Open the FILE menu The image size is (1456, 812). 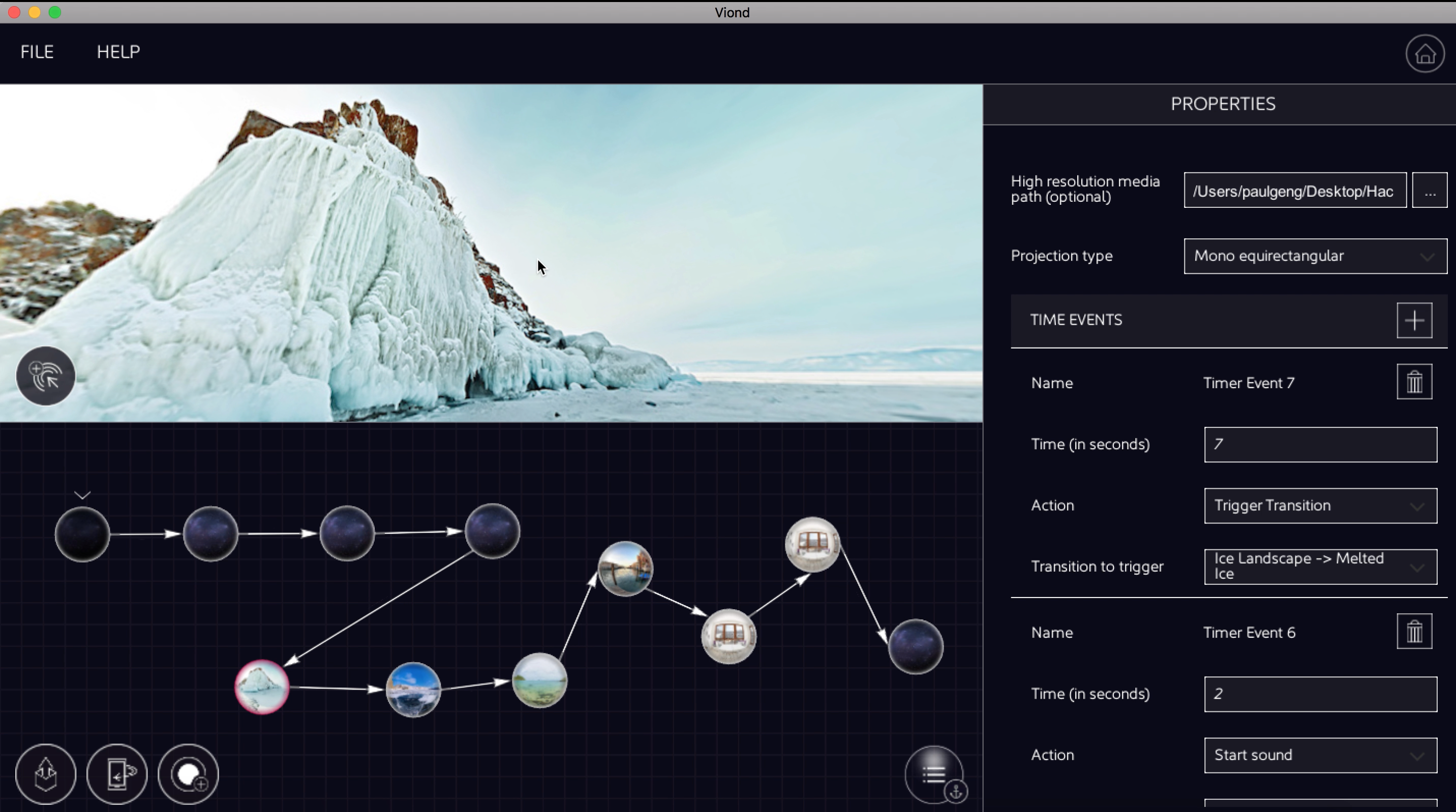click(x=37, y=52)
